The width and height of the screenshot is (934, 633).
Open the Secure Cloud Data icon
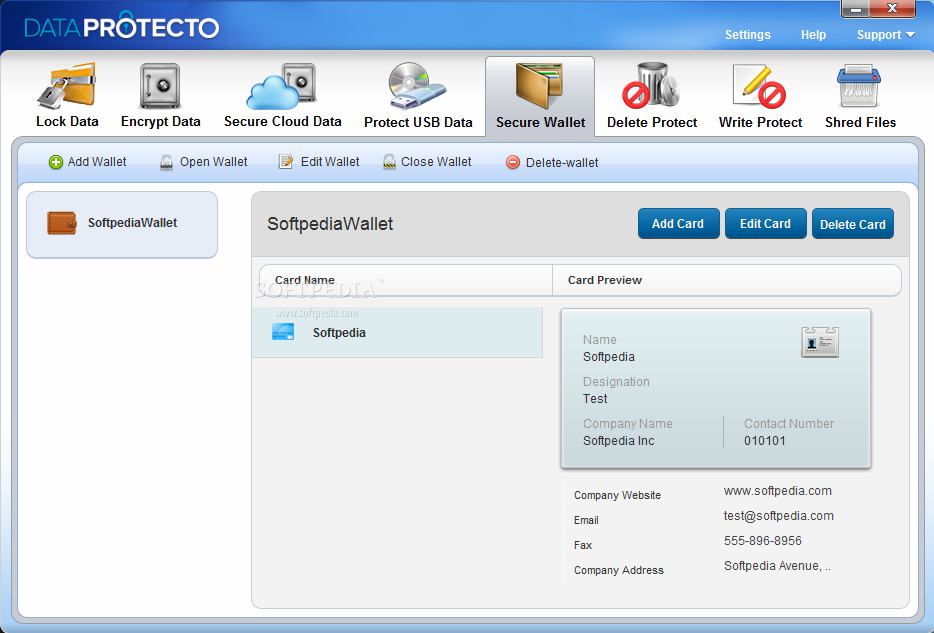coord(282,86)
